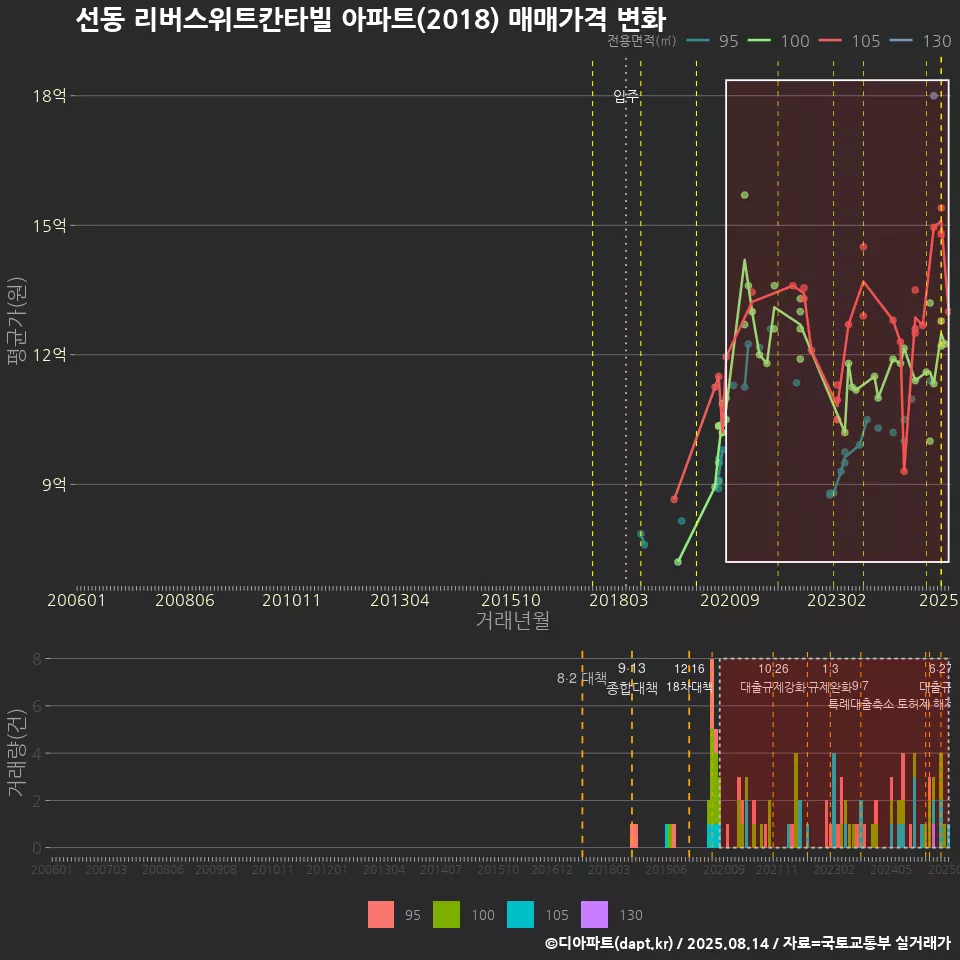Select the 130 line entry in the 전용면적 legend

921,41
